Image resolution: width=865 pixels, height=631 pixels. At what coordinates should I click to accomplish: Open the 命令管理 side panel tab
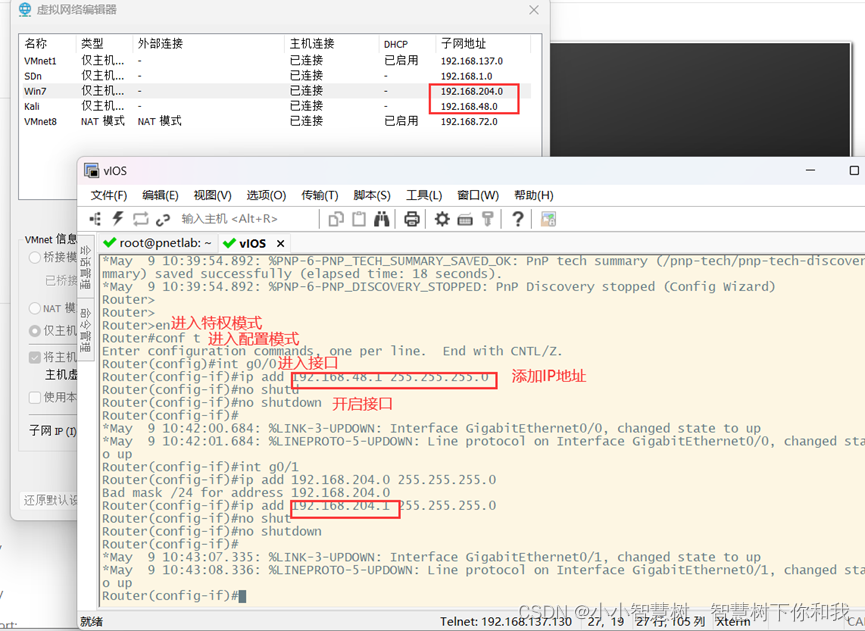86,330
